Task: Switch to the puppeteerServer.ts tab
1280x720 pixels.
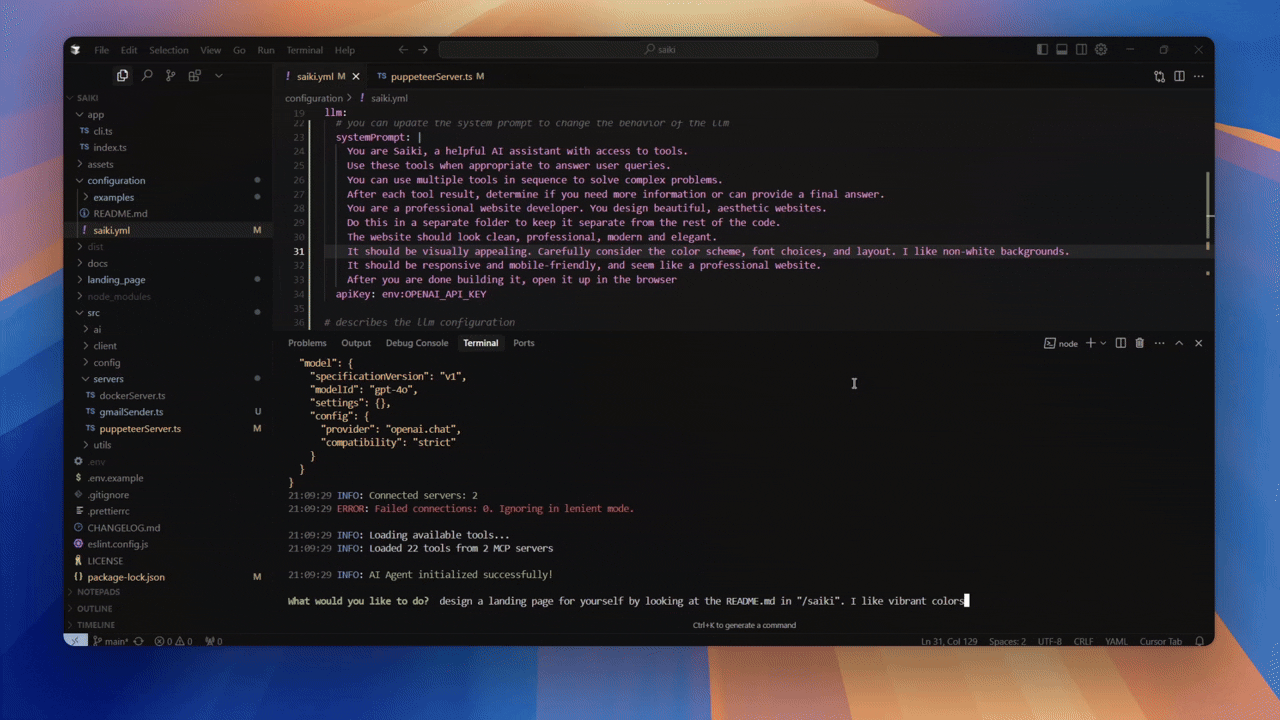Action: (430, 76)
